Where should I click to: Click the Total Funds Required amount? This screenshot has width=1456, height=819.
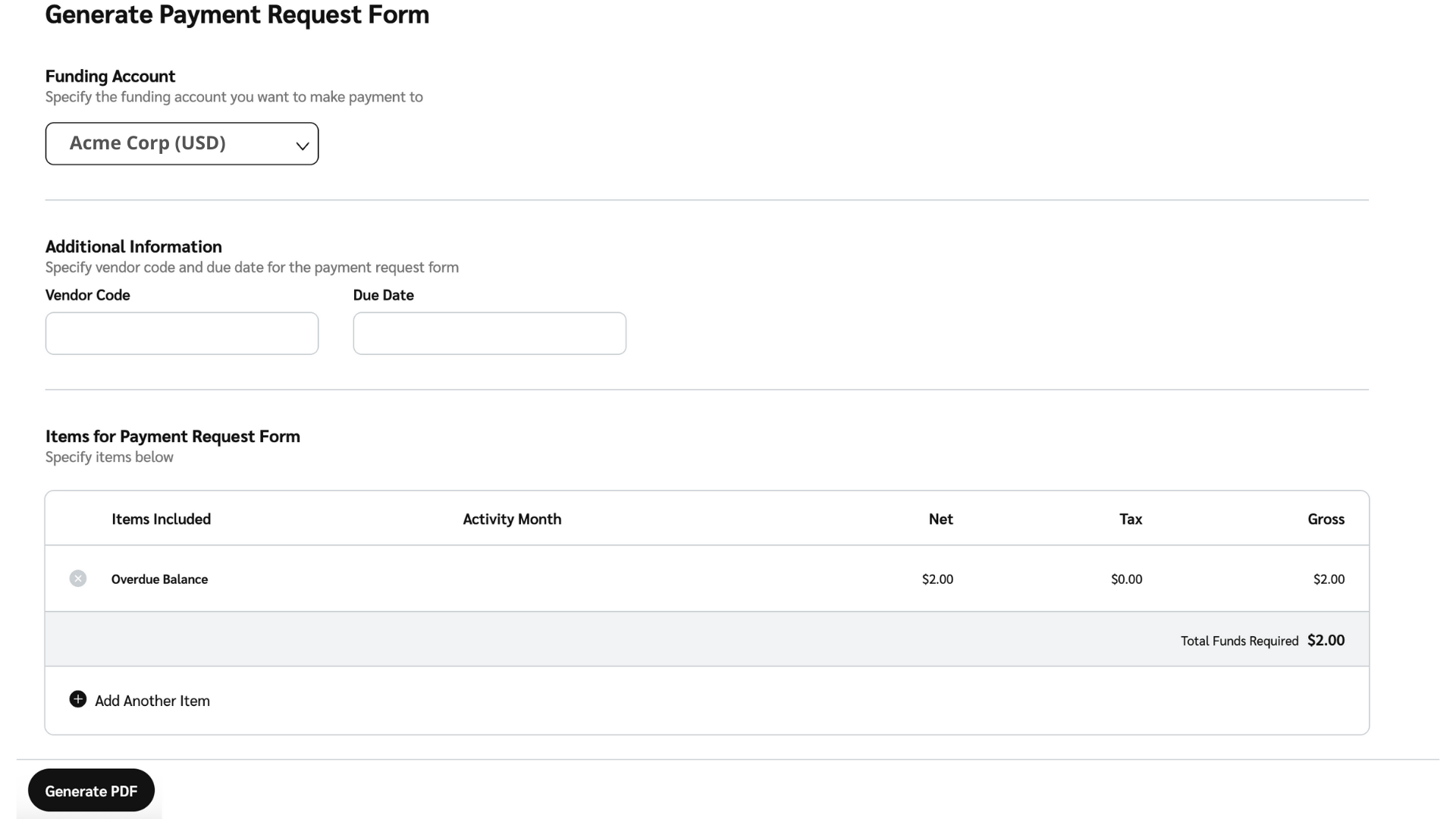pyautogui.click(x=1326, y=641)
